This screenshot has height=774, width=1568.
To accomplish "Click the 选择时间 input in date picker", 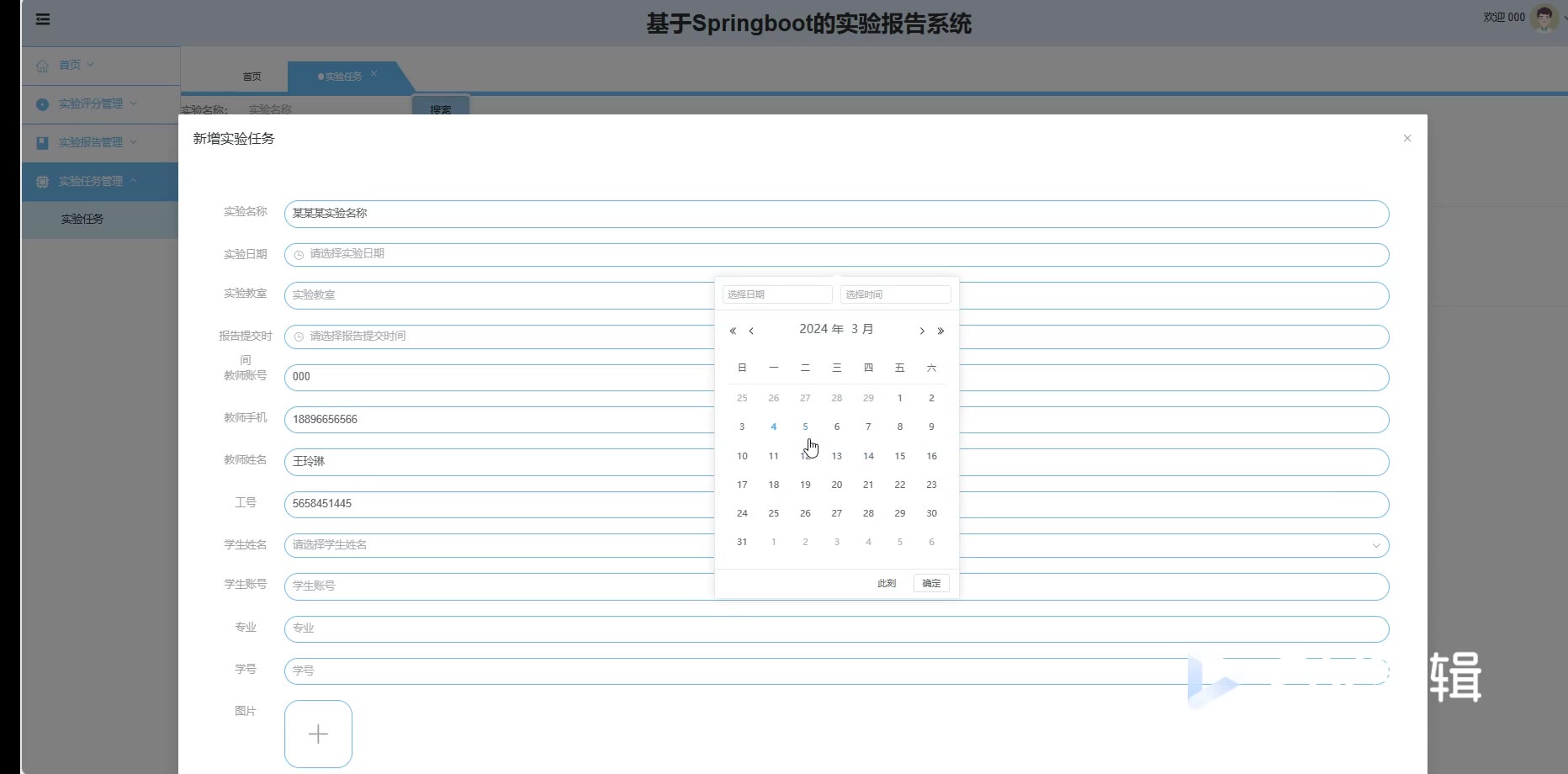I will (896, 294).
